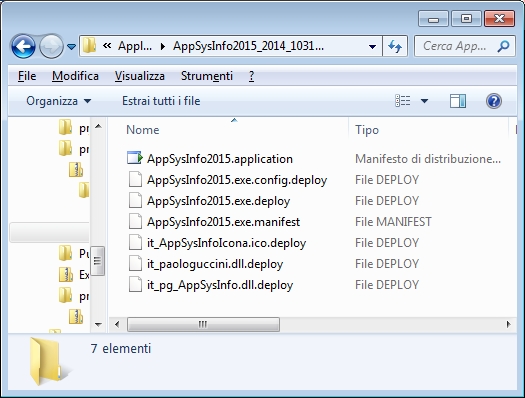Close the Explorer window
The width and height of the screenshot is (525, 398).
(499, 19)
